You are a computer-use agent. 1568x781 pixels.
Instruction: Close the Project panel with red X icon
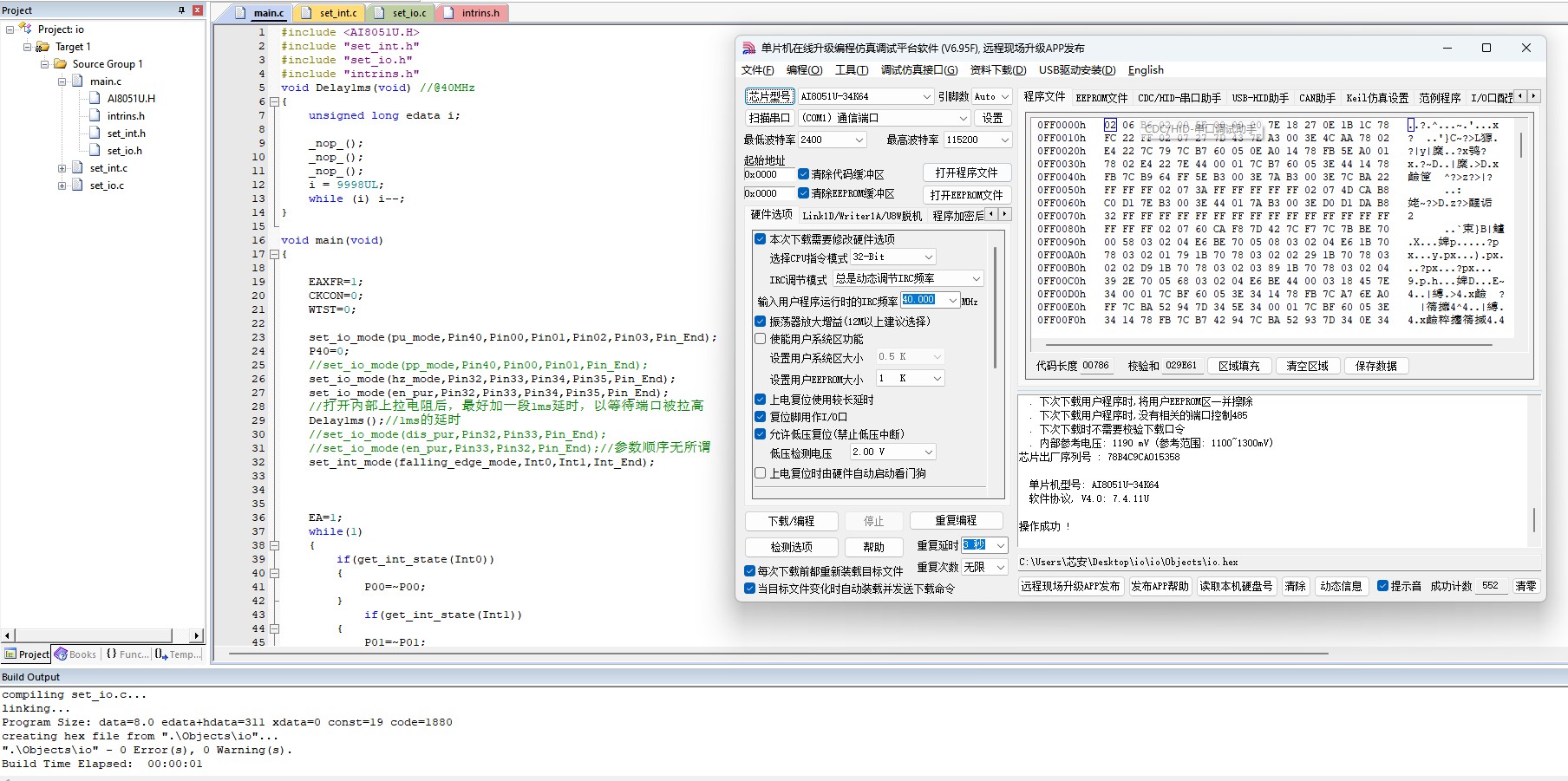pos(197,10)
